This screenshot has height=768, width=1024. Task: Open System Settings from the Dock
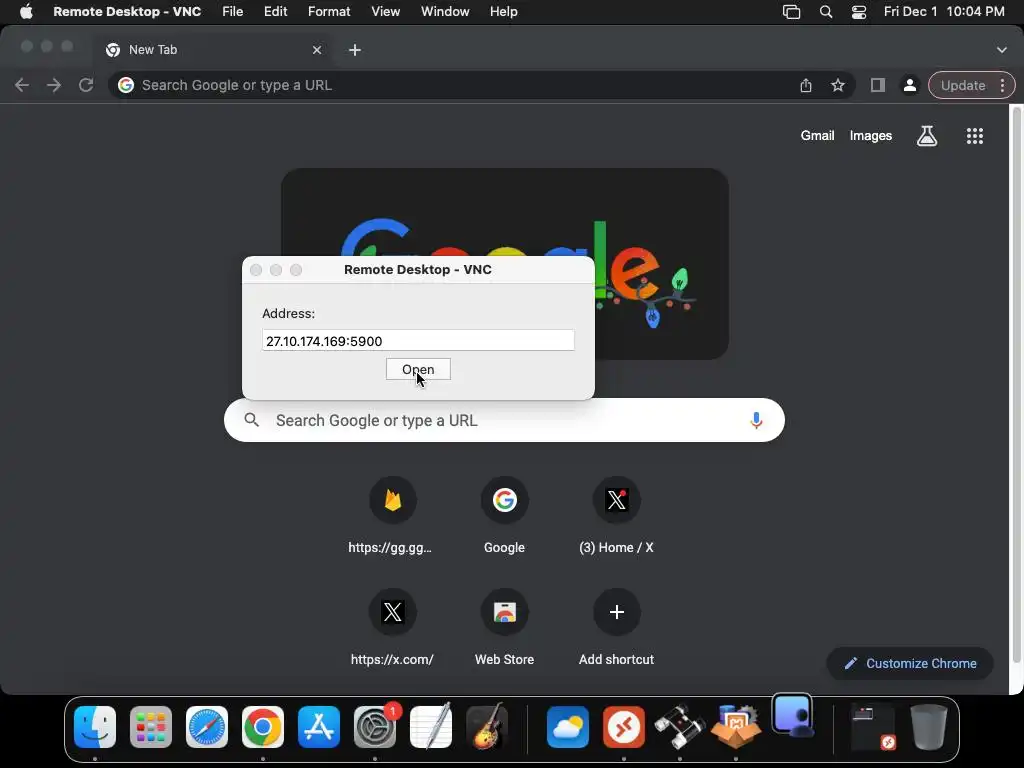(375, 727)
